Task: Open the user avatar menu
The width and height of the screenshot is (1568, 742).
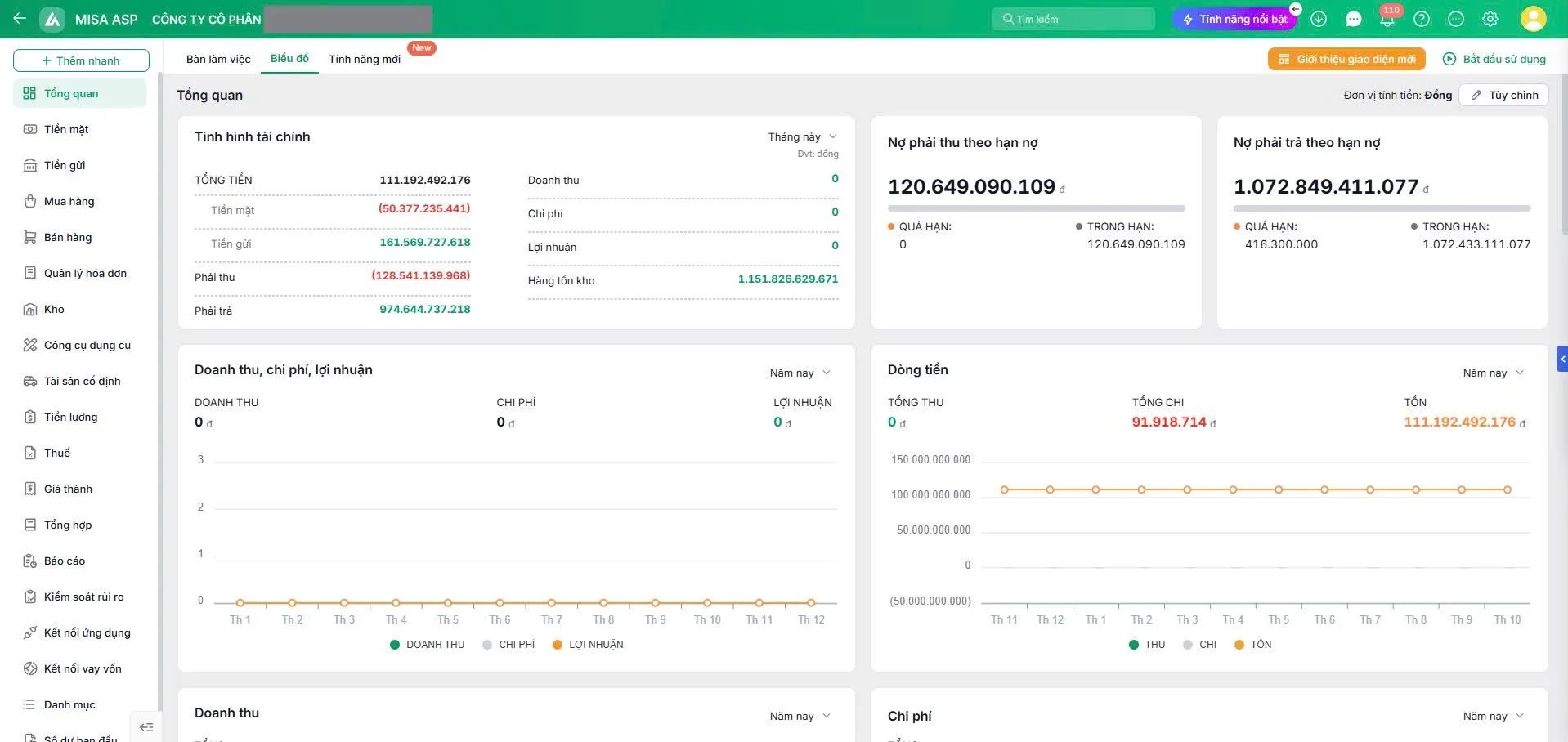Action: (1533, 19)
